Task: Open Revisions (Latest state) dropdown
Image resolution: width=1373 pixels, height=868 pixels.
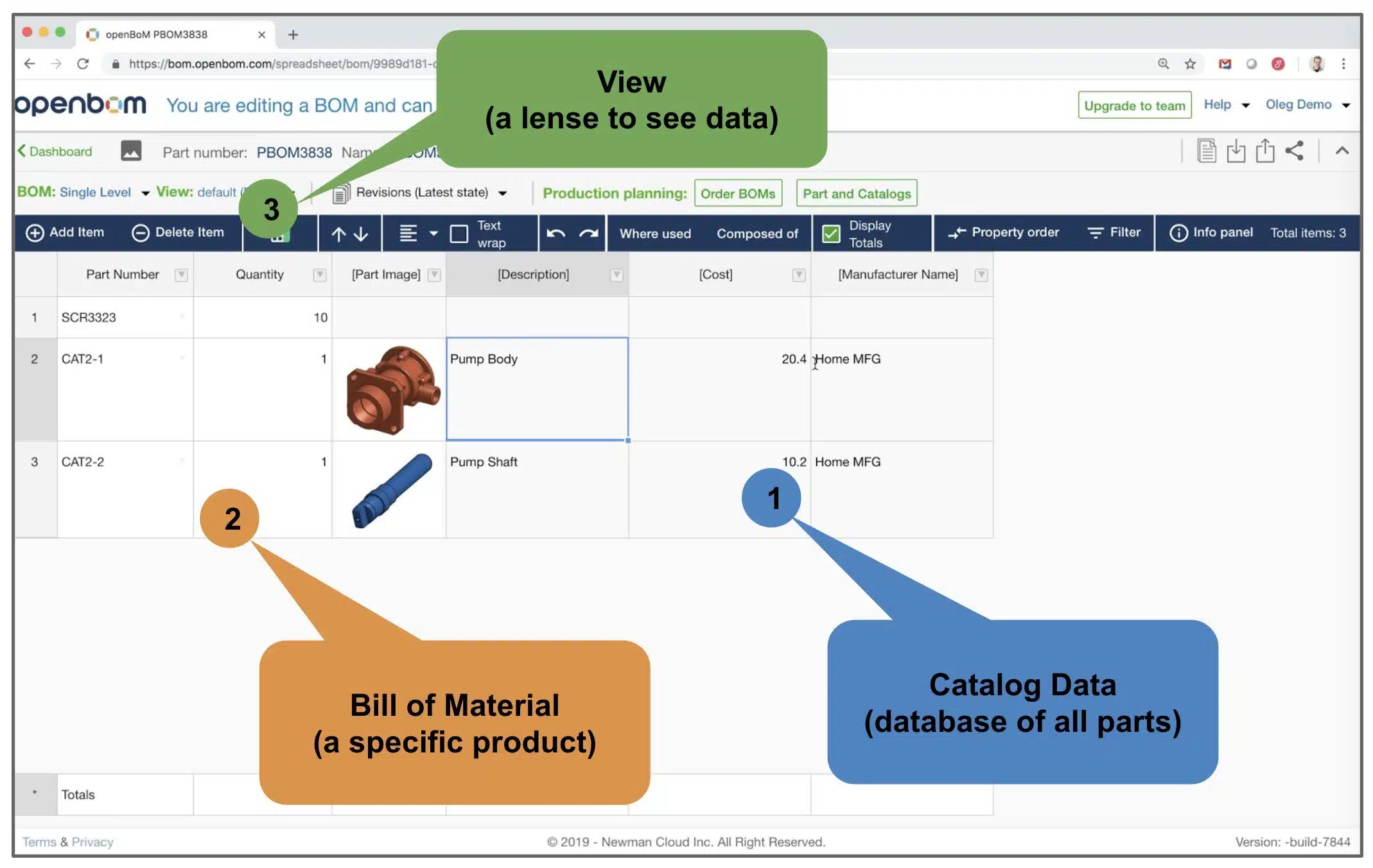Action: (x=420, y=193)
